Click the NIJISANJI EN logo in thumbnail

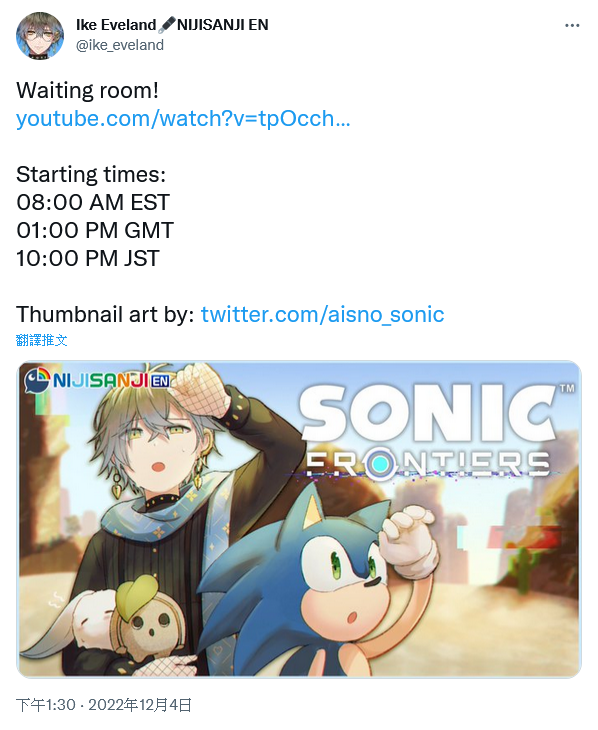(x=97, y=380)
